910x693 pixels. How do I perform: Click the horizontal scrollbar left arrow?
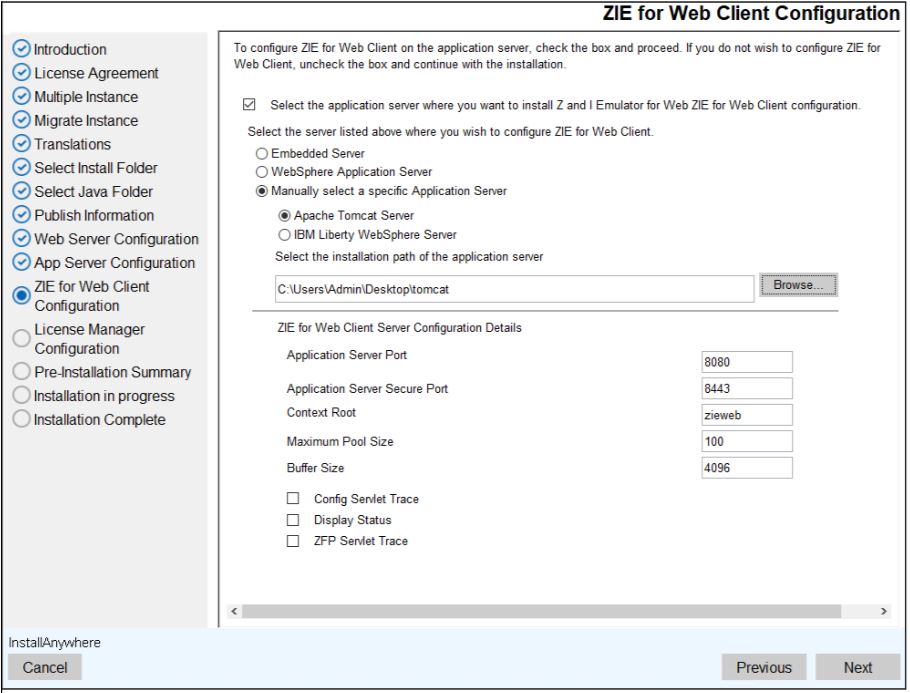point(234,611)
